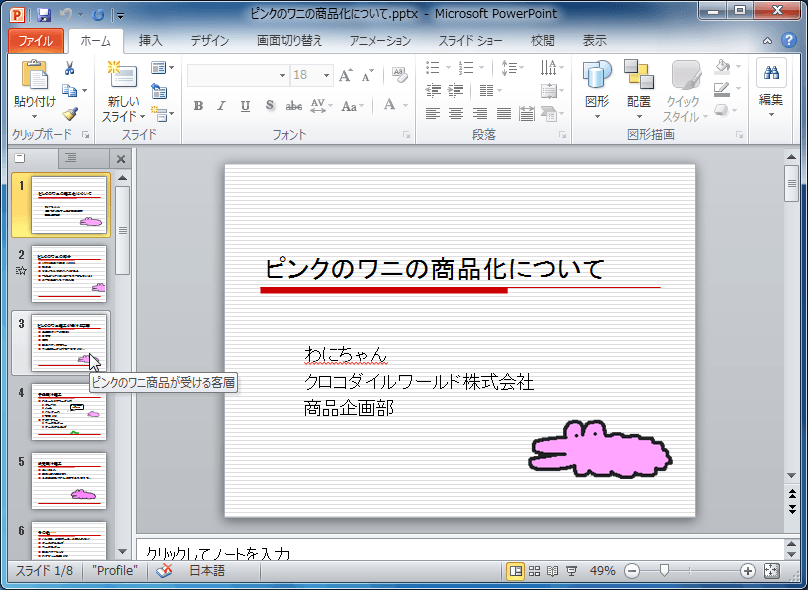Toggle Underline formatting

coord(245,106)
